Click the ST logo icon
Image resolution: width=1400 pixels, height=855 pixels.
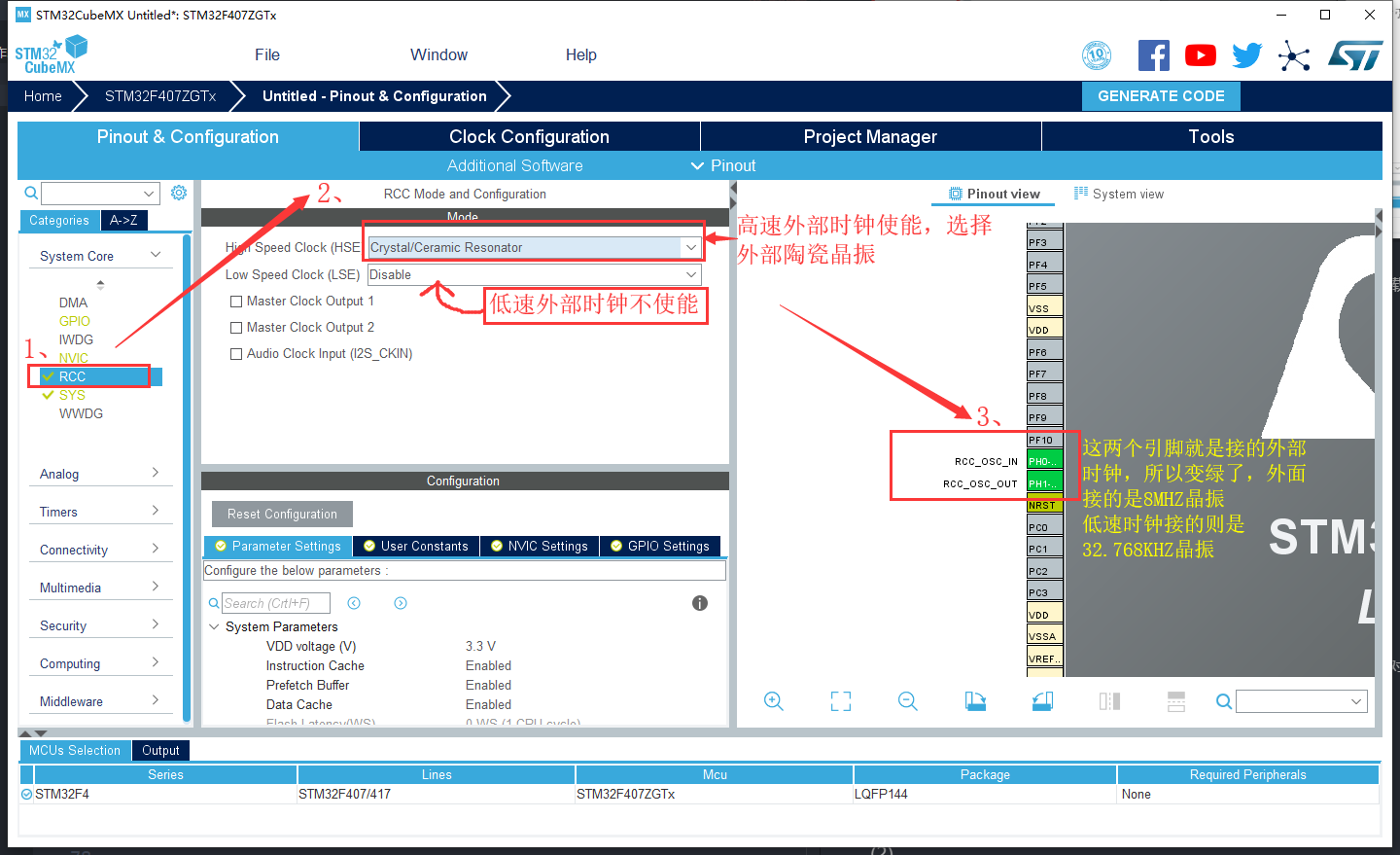pos(1355,55)
